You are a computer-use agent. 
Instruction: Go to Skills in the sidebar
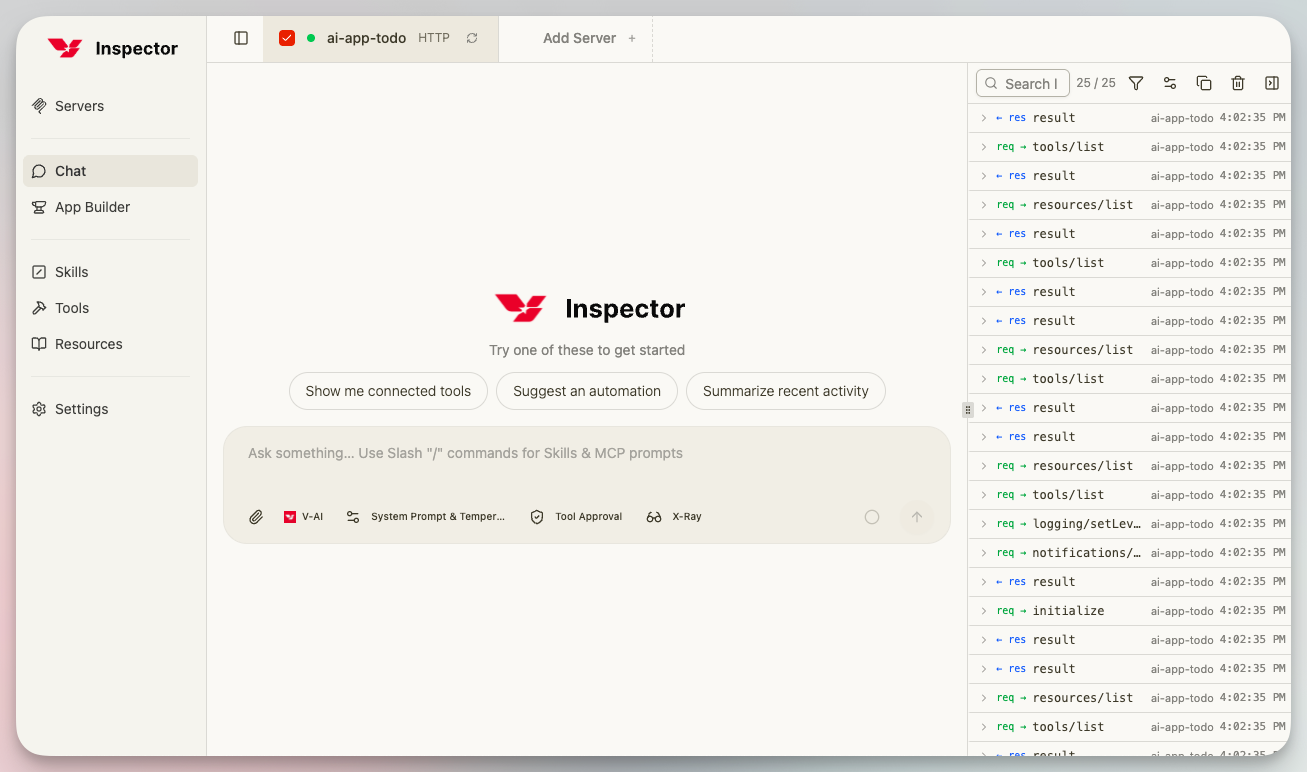coord(110,272)
